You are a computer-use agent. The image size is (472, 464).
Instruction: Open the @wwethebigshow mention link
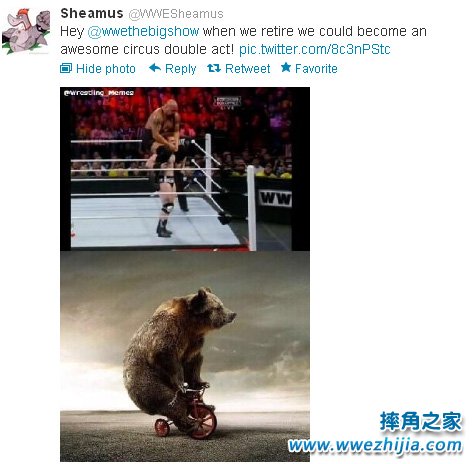143,31
